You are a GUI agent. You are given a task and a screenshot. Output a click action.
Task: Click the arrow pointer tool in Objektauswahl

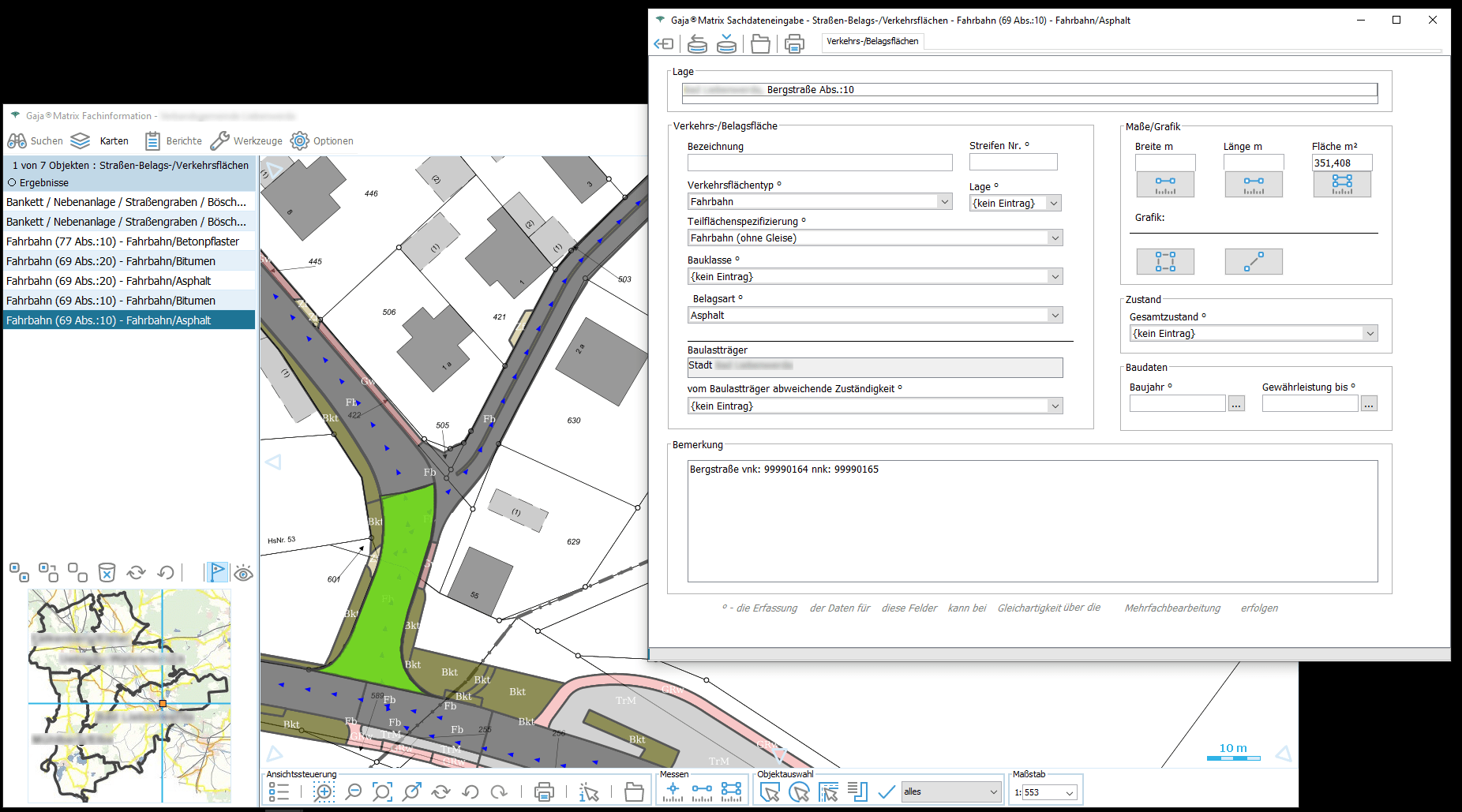tap(770, 791)
